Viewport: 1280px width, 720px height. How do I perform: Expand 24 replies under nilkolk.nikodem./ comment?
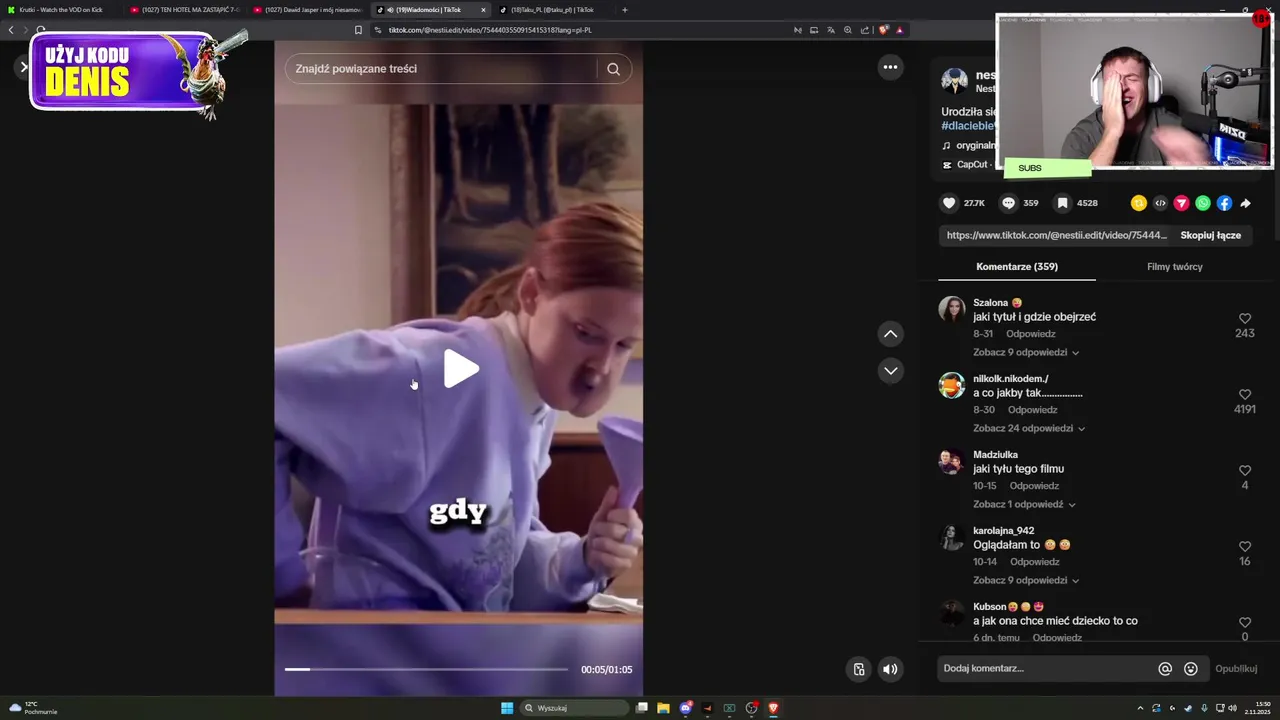pyautogui.click(x=1029, y=428)
